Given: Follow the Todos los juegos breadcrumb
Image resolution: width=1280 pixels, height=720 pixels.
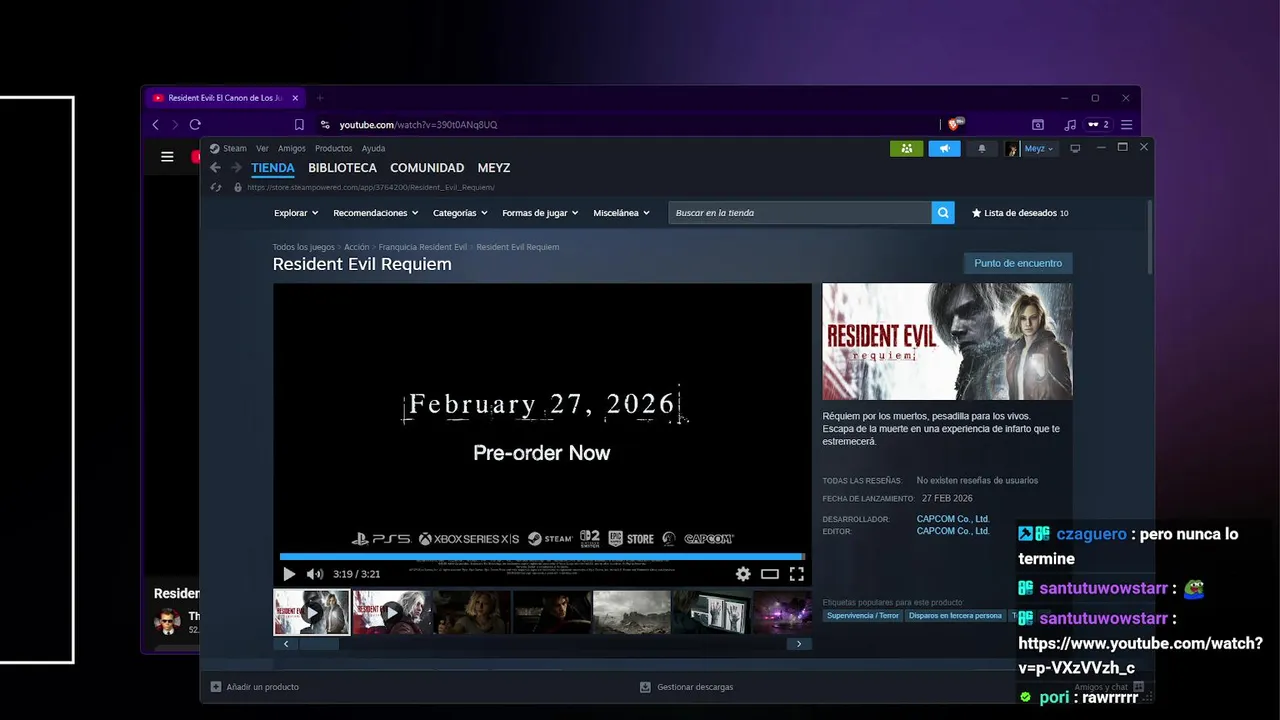Looking at the screenshot, I should coord(304,247).
